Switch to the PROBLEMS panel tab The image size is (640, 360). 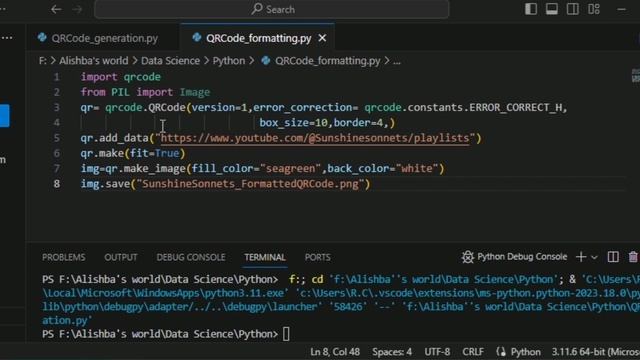64,258
